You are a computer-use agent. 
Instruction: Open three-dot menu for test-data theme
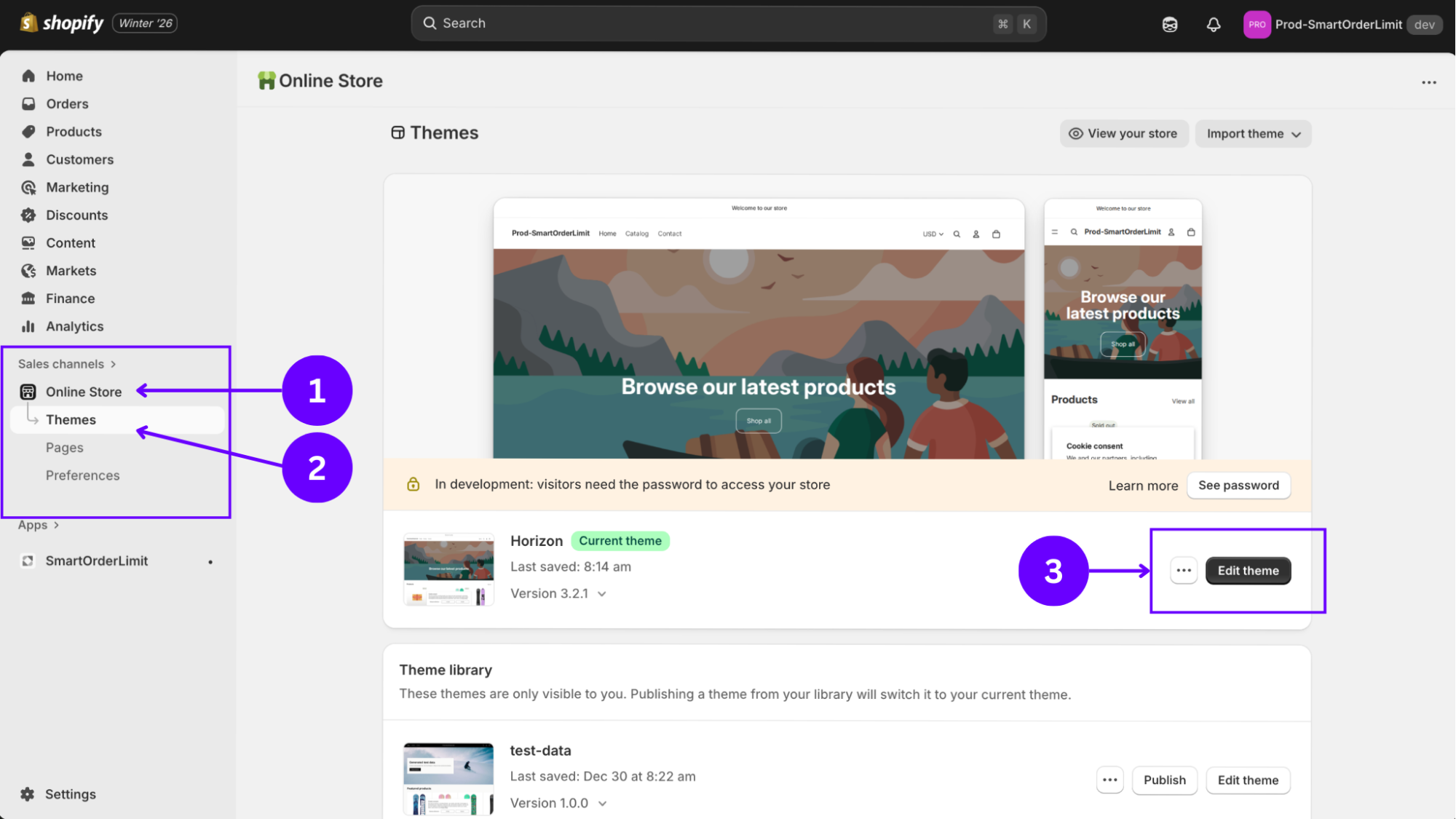pos(1109,780)
